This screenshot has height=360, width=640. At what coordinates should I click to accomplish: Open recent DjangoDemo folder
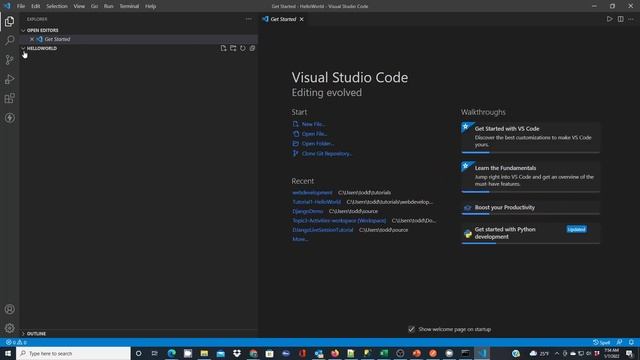pos(308,211)
